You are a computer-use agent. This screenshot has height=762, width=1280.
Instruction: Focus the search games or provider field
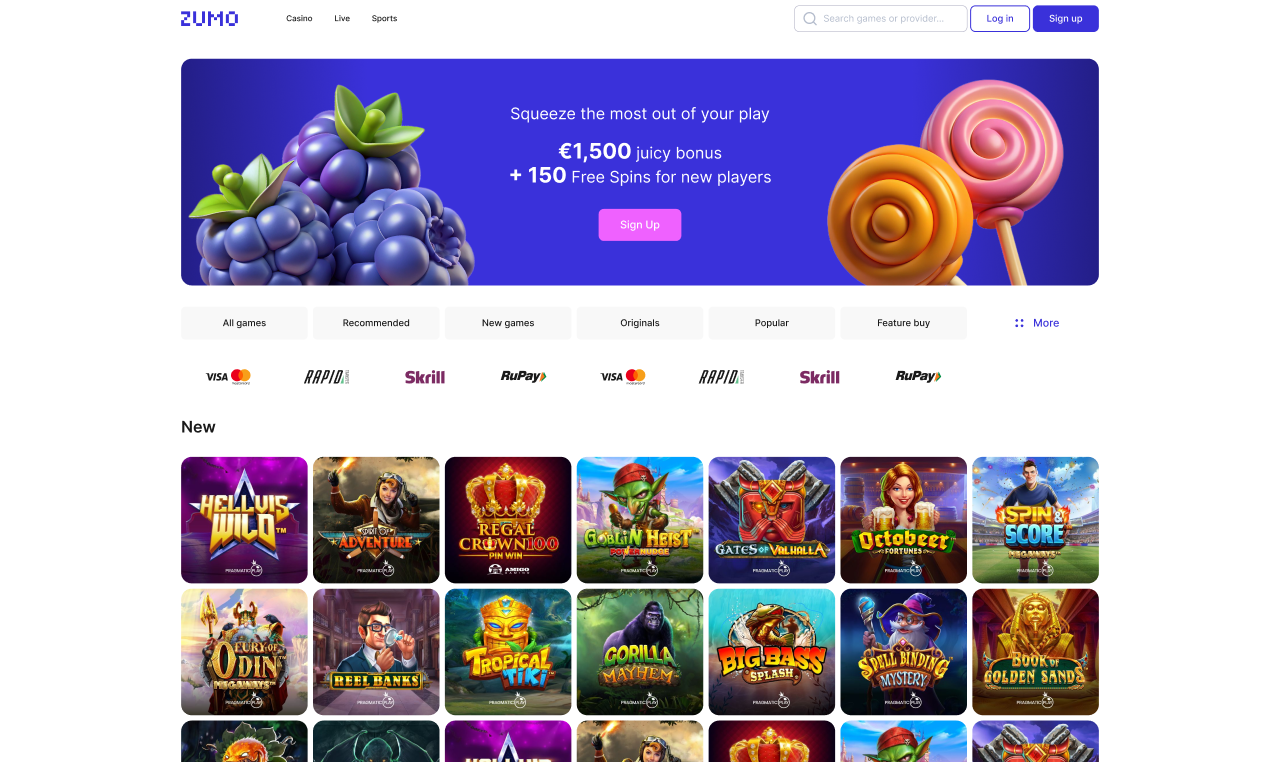coord(881,19)
